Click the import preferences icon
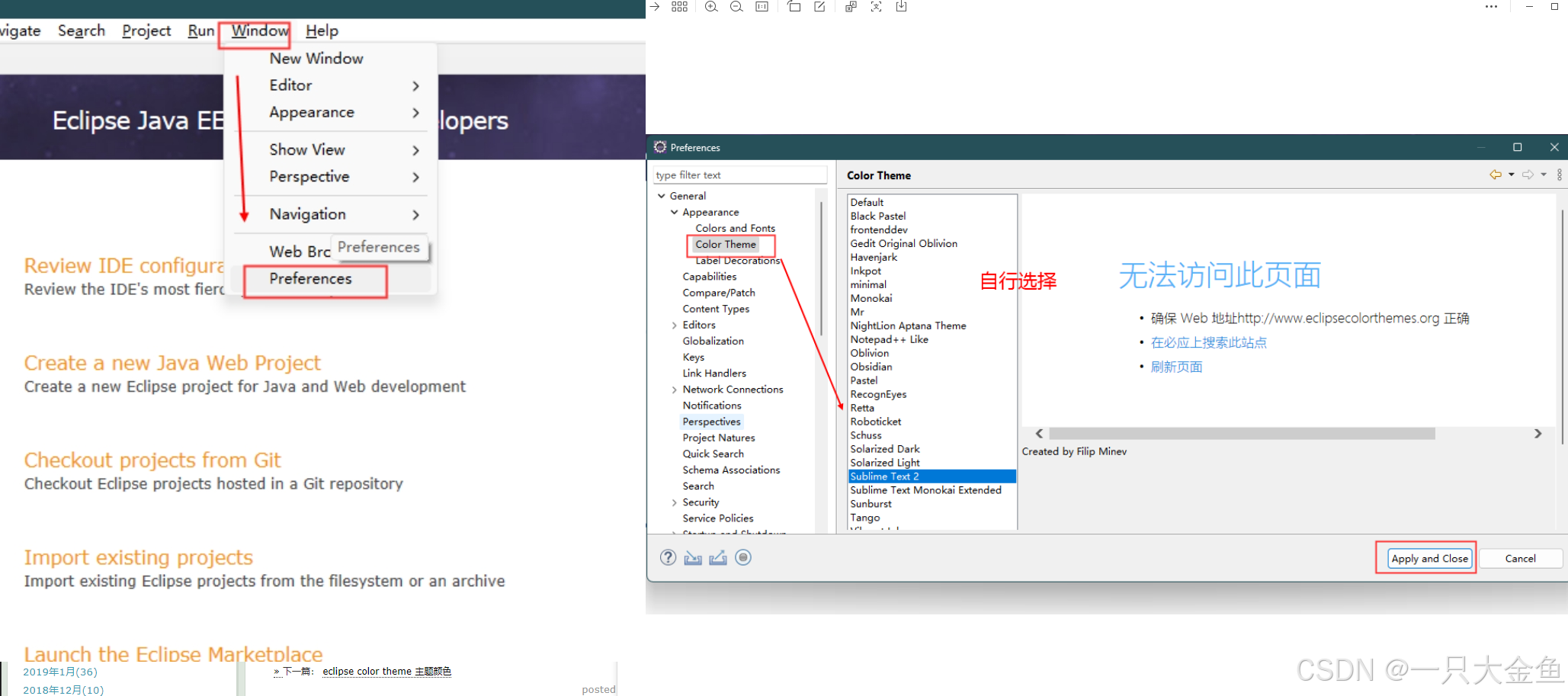The height and width of the screenshot is (696, 1568). point(693,558)
